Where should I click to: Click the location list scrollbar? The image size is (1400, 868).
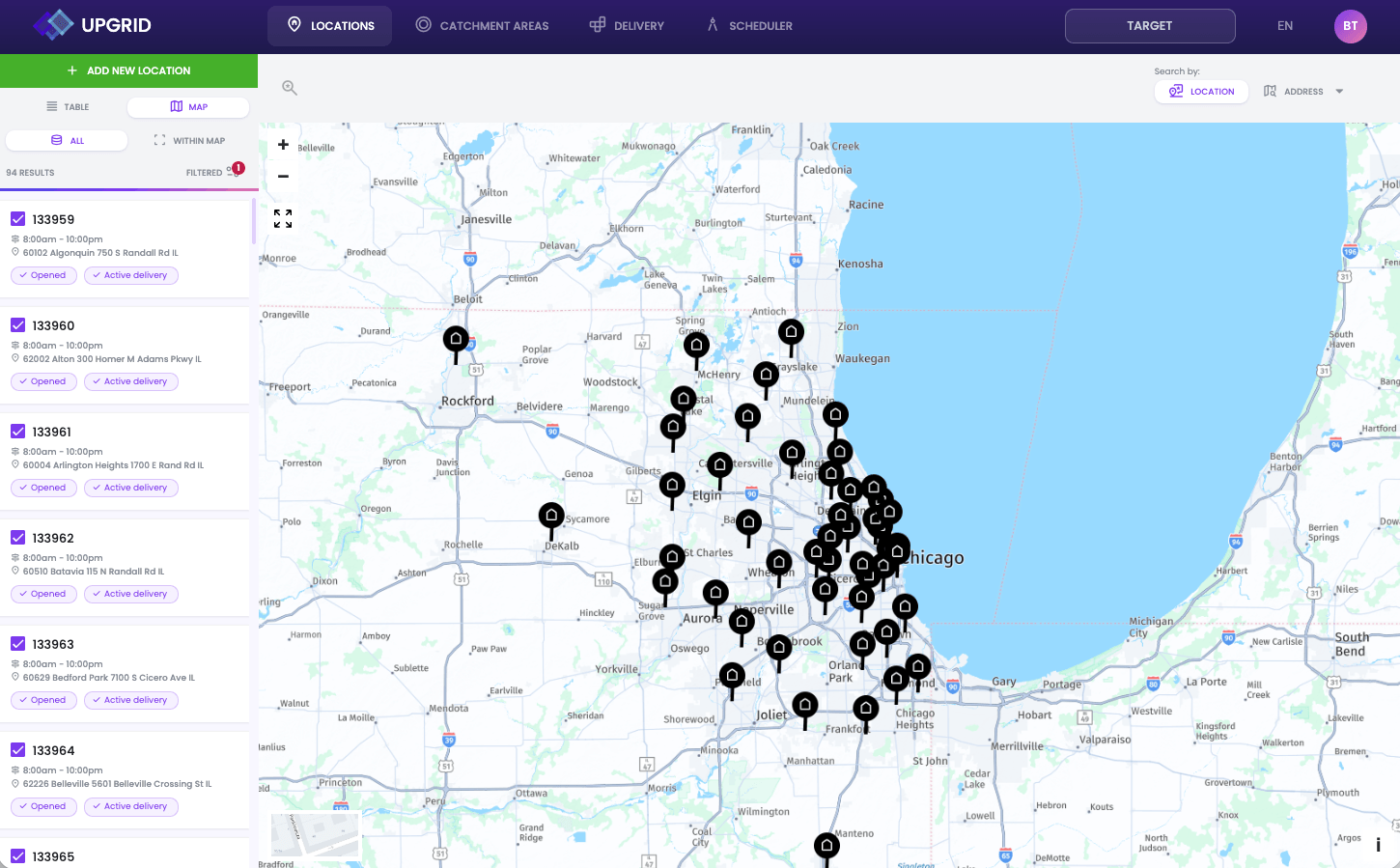tap(254, 222)
